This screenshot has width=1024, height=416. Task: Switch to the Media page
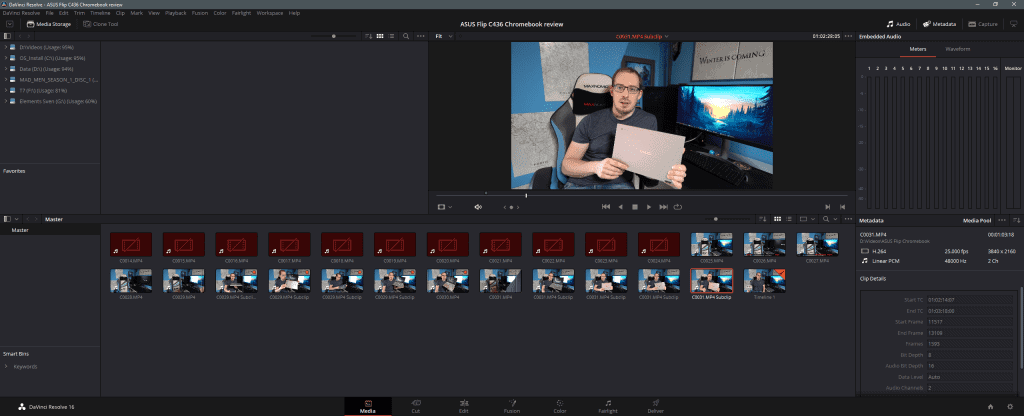pyautogui.click(x=368, y=406)
